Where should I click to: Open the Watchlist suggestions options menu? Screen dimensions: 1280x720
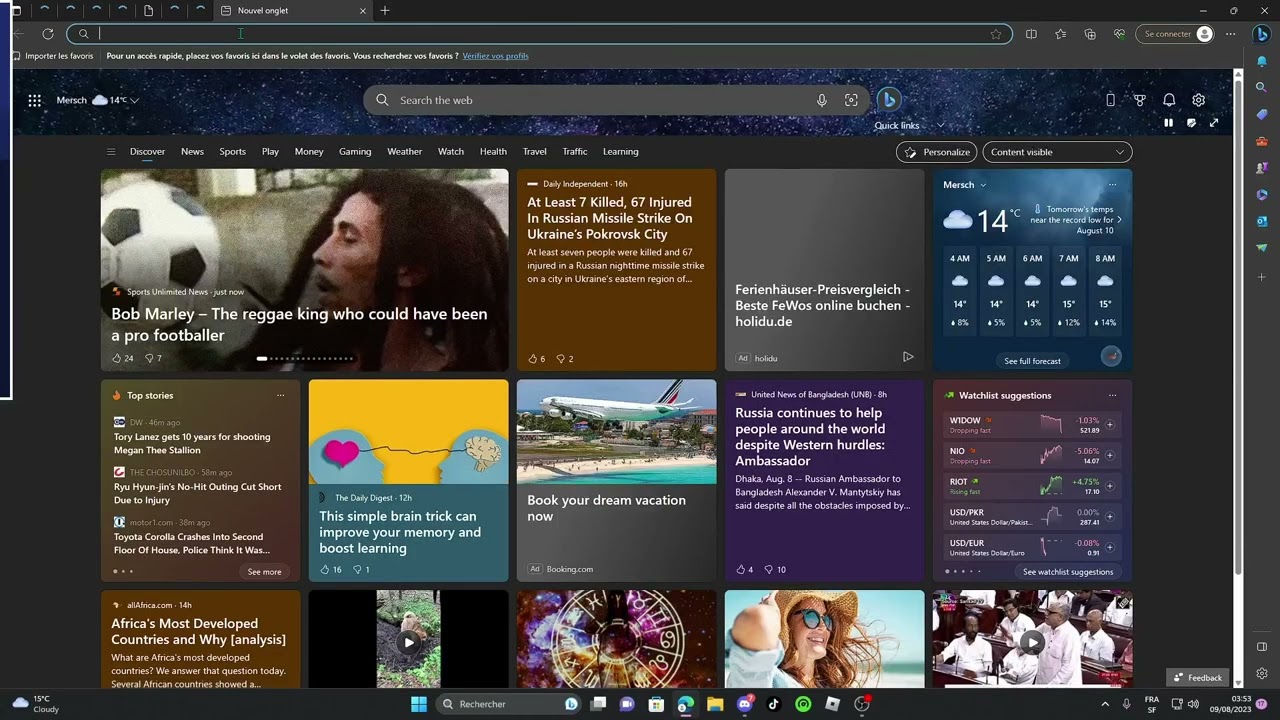(1112, 395)
